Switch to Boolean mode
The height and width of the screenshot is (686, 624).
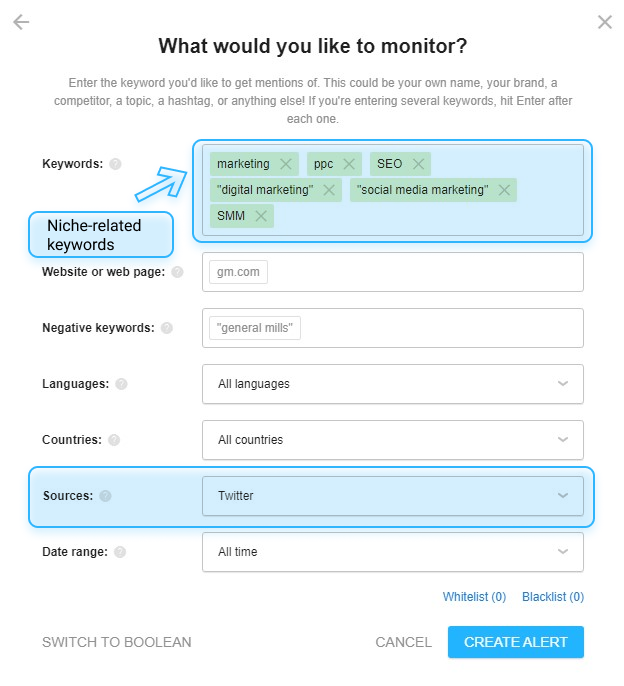pyautogui.click(x=117, y=642)
